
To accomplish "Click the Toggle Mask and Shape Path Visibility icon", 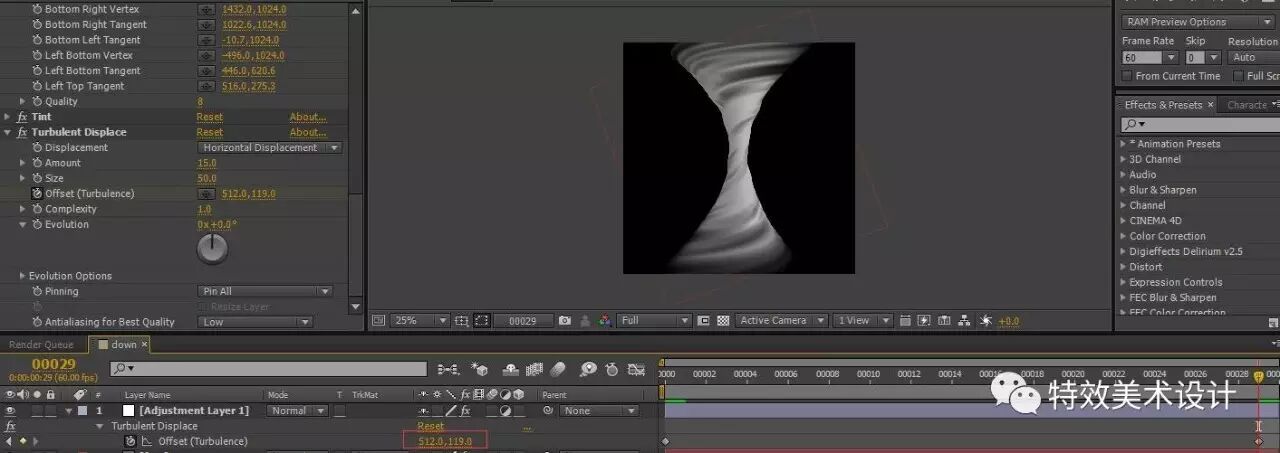I will 481,321.
